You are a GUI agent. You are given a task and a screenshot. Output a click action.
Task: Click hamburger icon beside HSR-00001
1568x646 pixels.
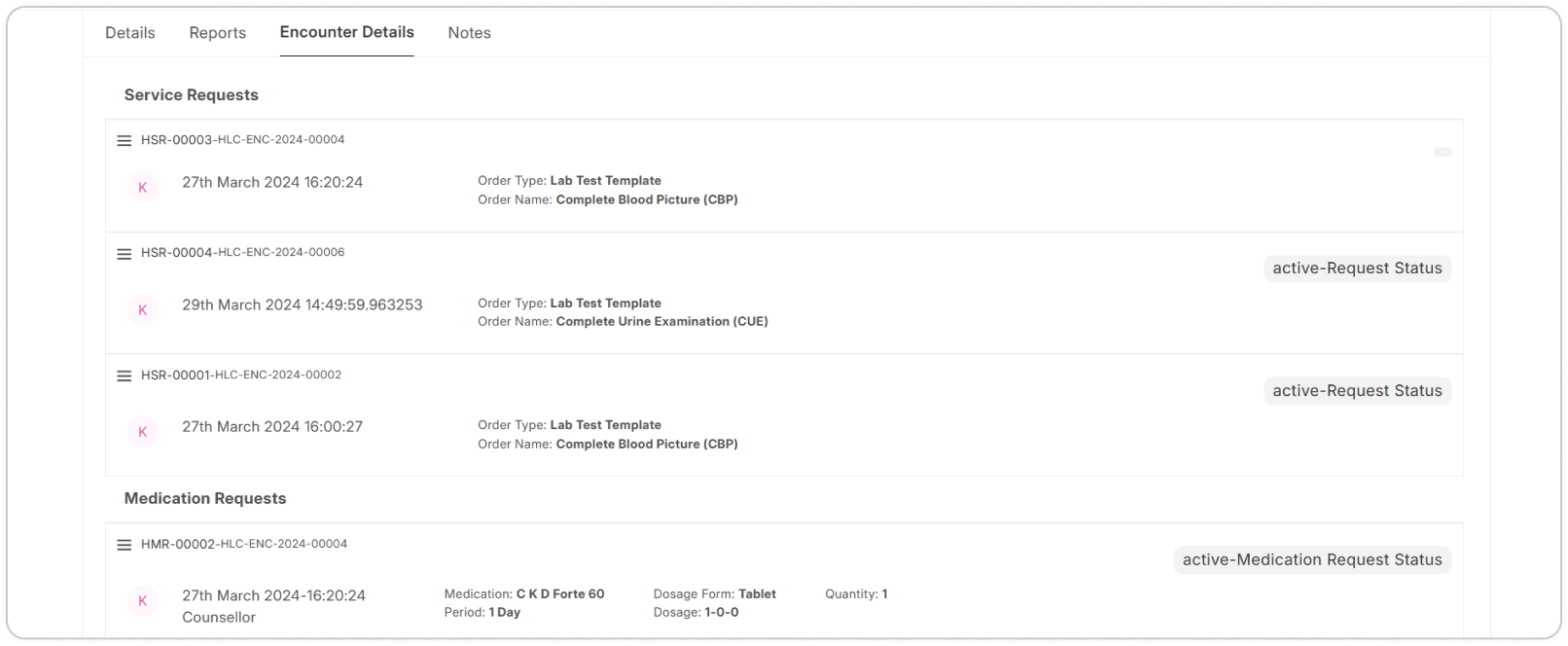tap(125, 376)
